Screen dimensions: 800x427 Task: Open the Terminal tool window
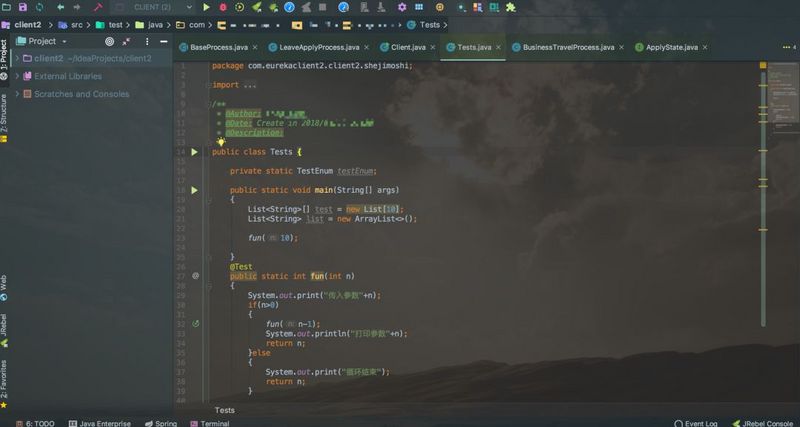(210, 423)
